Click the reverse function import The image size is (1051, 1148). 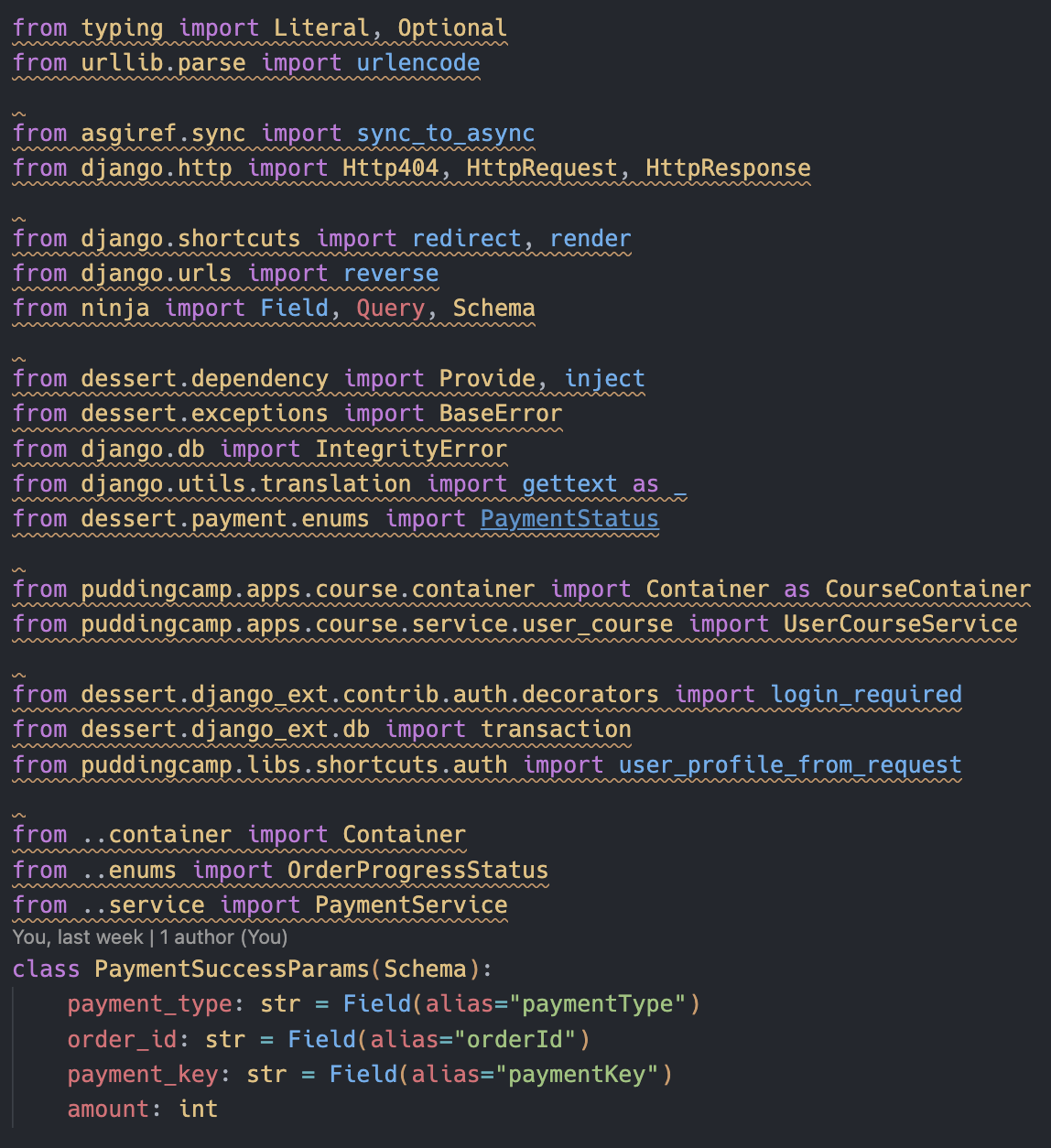pyautogui.click(x=391, y=274)
